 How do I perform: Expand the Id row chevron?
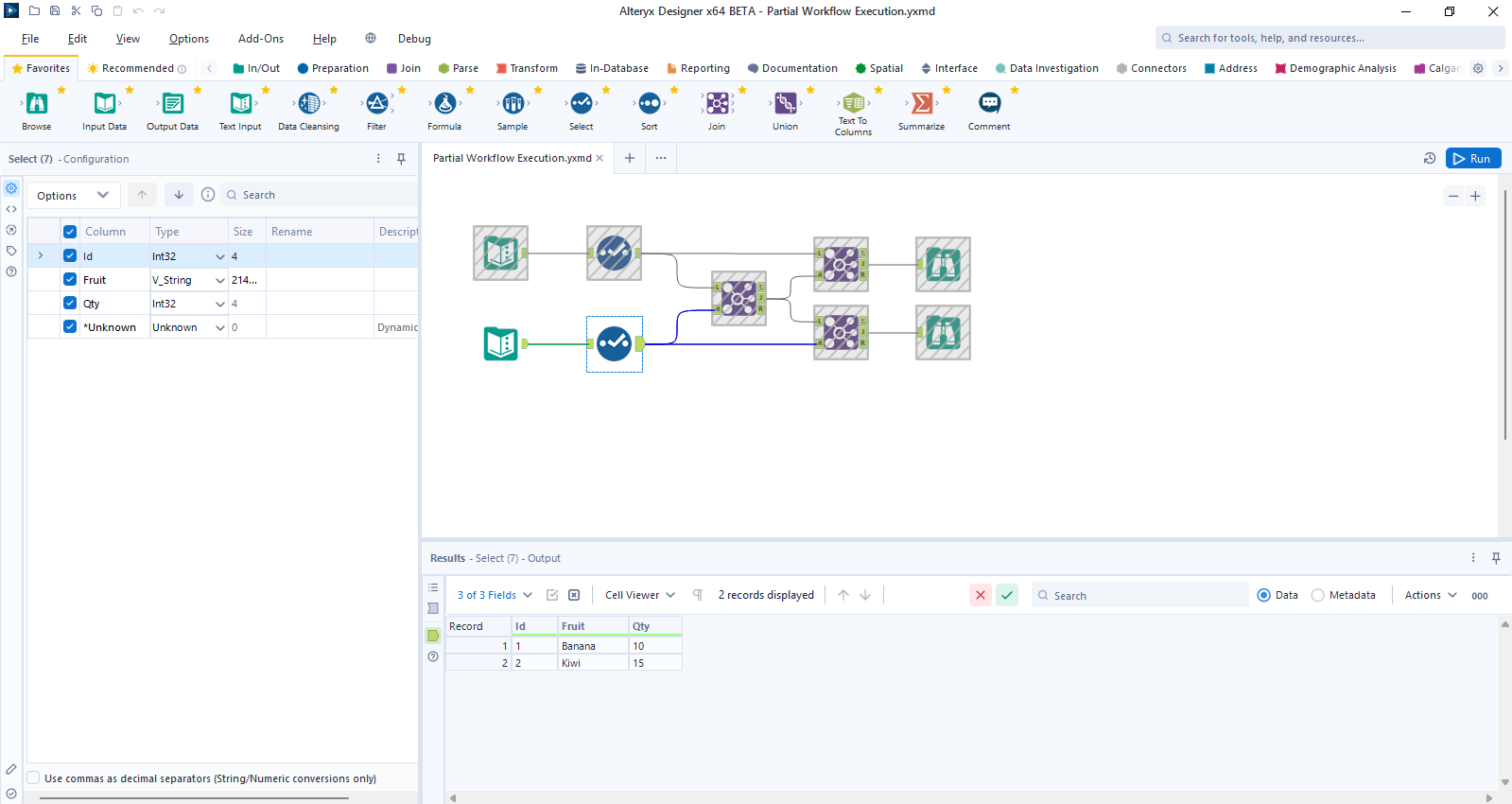coord(41,256)
